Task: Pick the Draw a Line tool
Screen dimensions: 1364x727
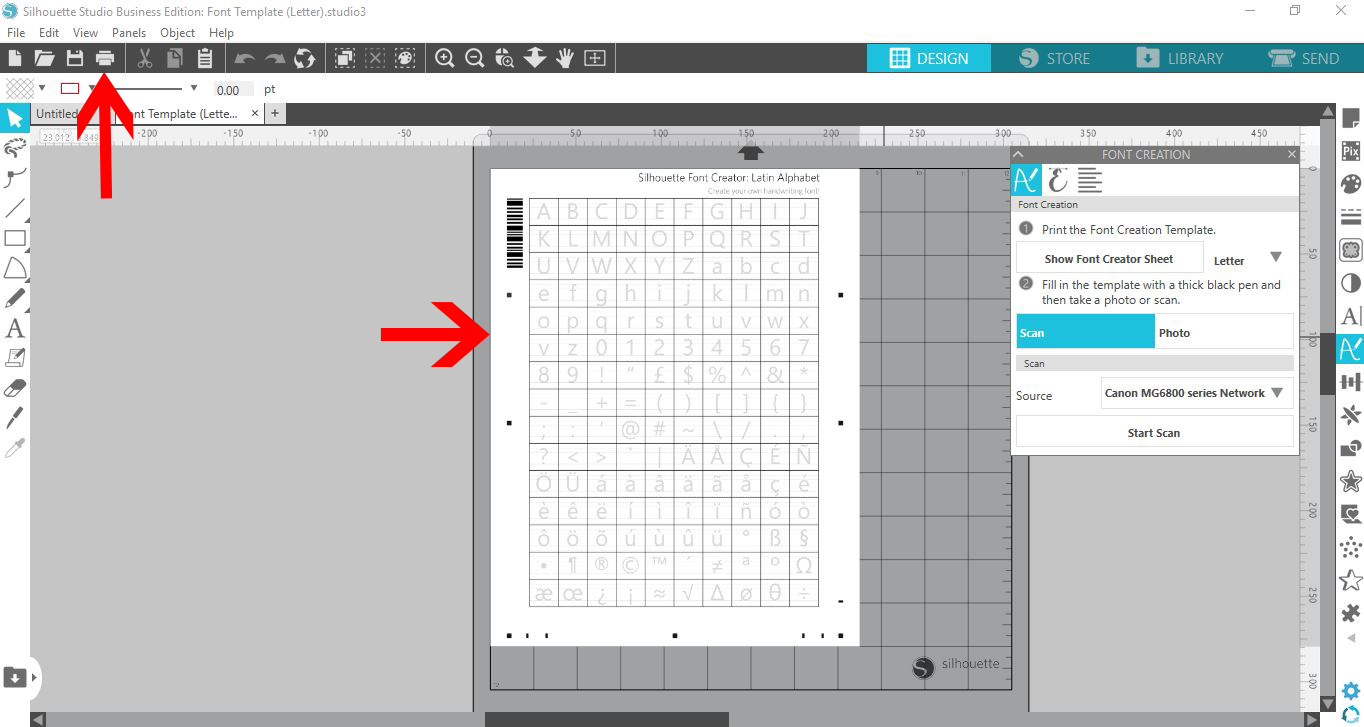Action: point(15,209)
